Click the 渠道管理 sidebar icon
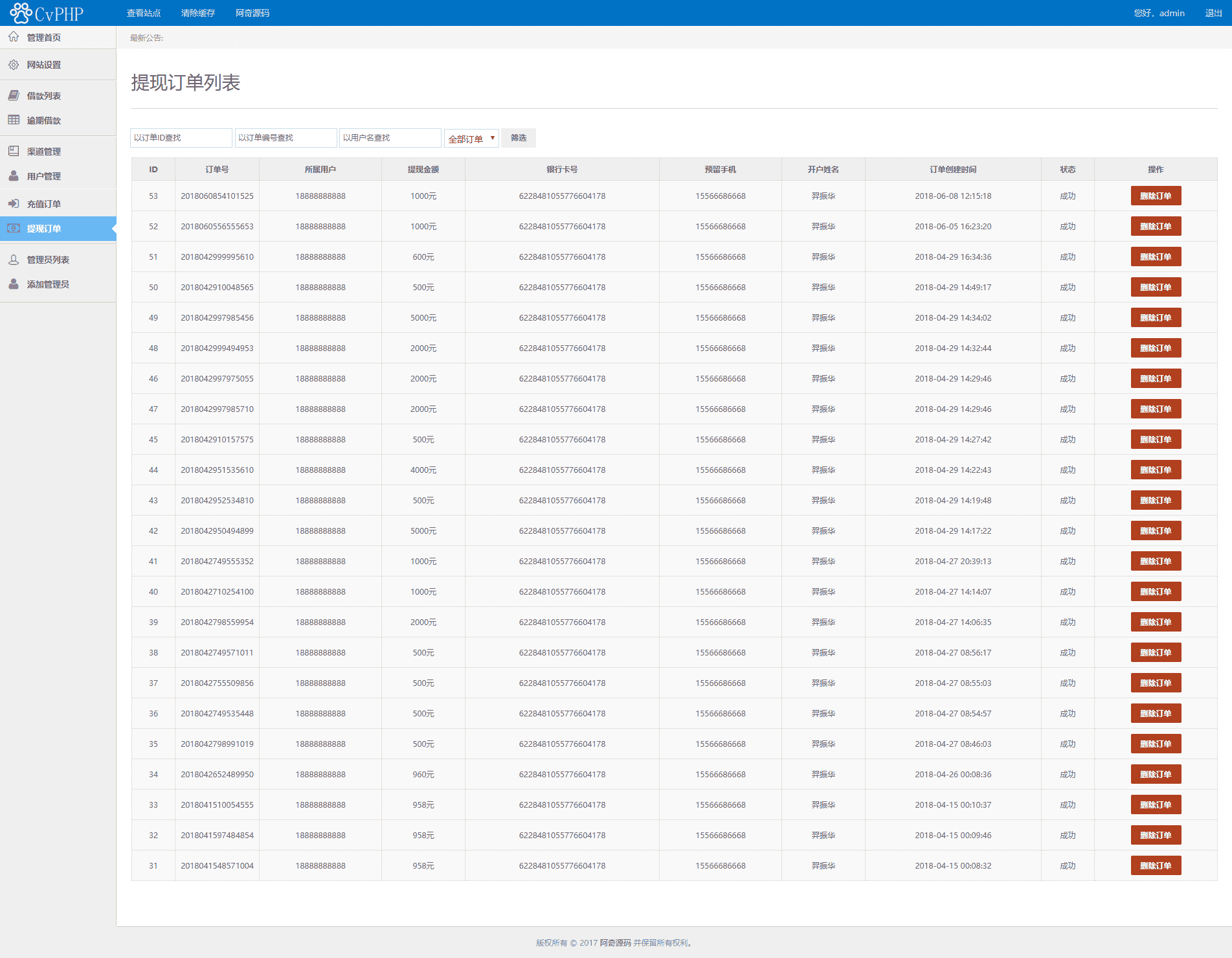Screen dimensions: 1232x958 pyautogui.click(x=14, y=151)
